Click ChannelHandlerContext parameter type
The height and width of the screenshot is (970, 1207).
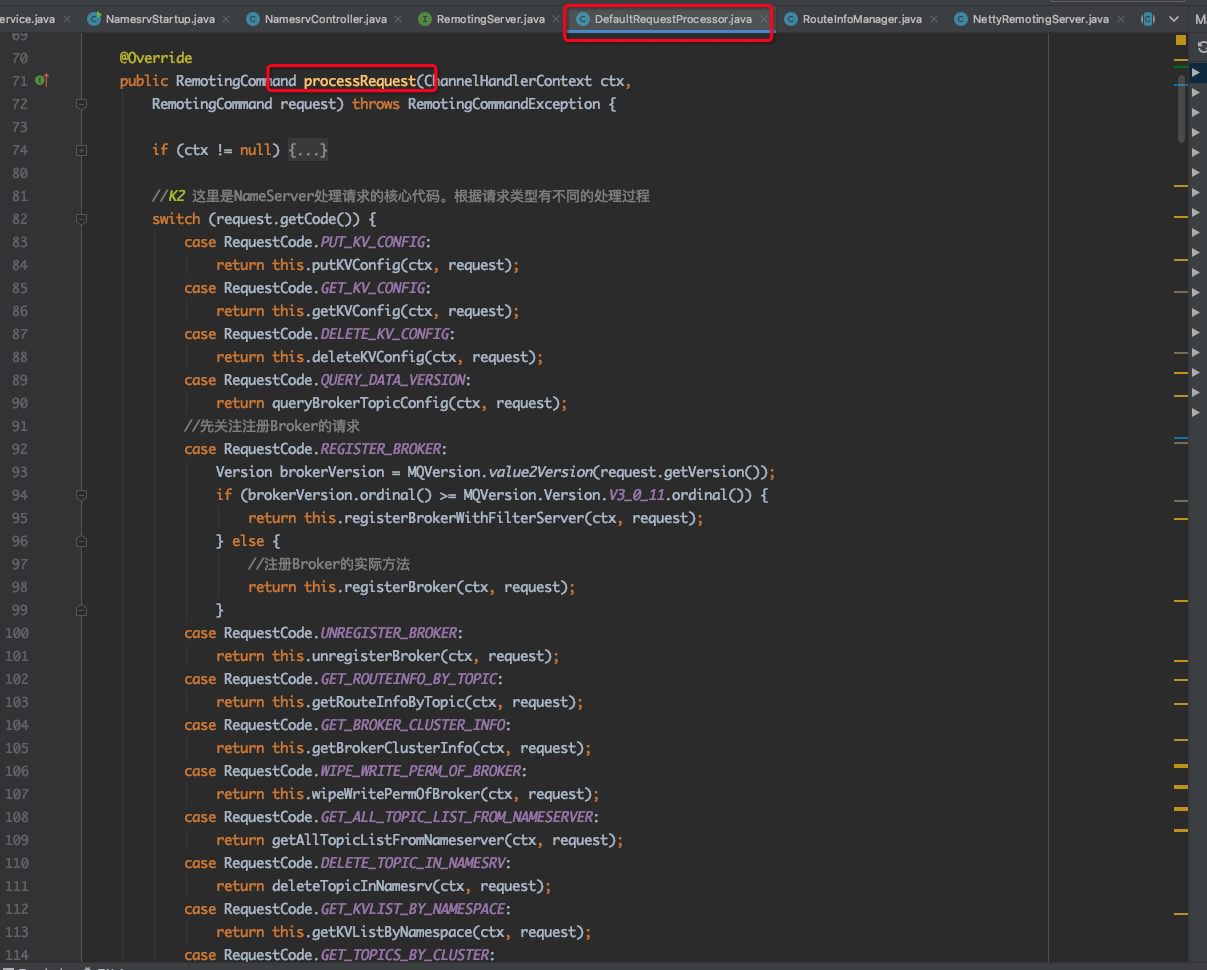(508, 81)
